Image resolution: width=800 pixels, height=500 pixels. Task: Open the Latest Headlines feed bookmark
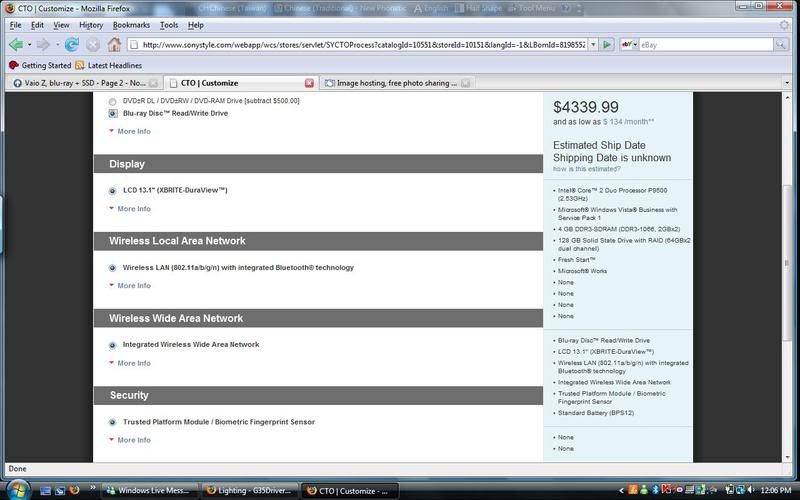click(x=109, y=65)
